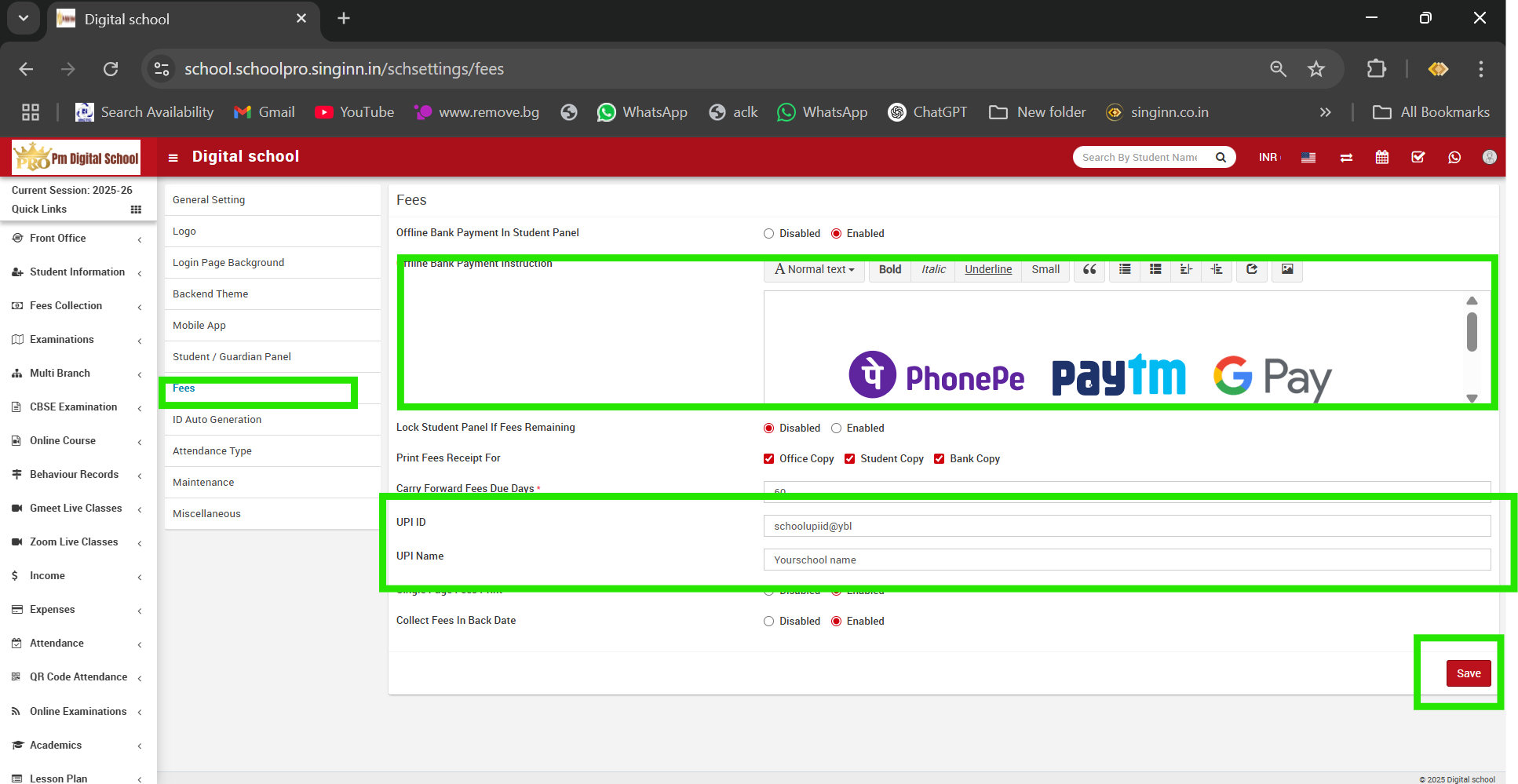Click the editor scroll-up arrow
Screen dimensions: 1518x784
pyautogui.click(x=1472, y=301)
